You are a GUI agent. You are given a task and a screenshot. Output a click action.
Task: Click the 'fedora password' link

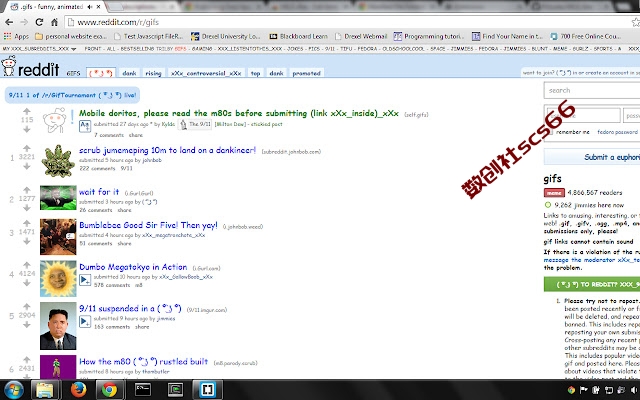pyautogui.click(x=617, y=132)
